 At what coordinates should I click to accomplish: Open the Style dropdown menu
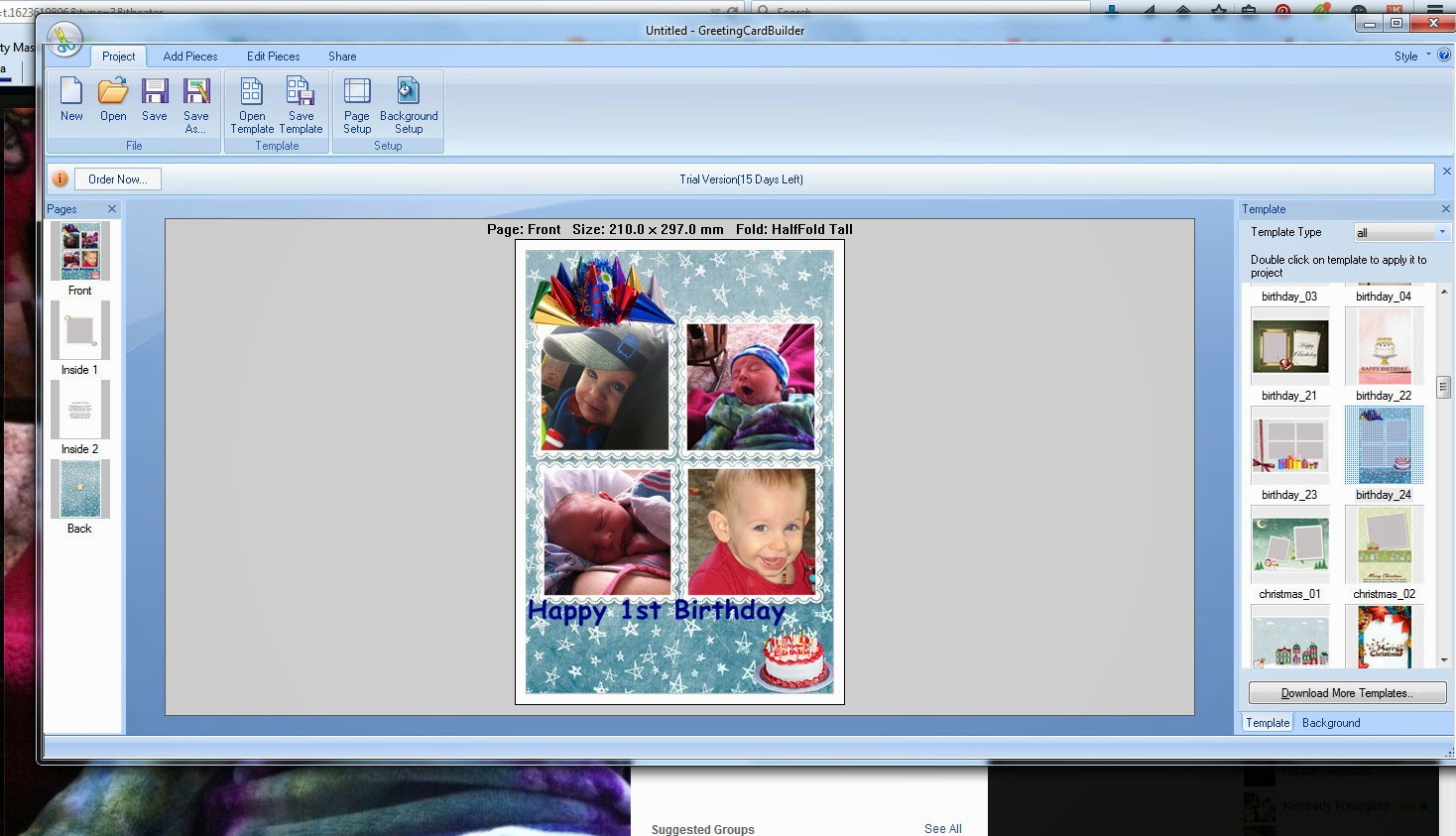tap(1412, 57)
